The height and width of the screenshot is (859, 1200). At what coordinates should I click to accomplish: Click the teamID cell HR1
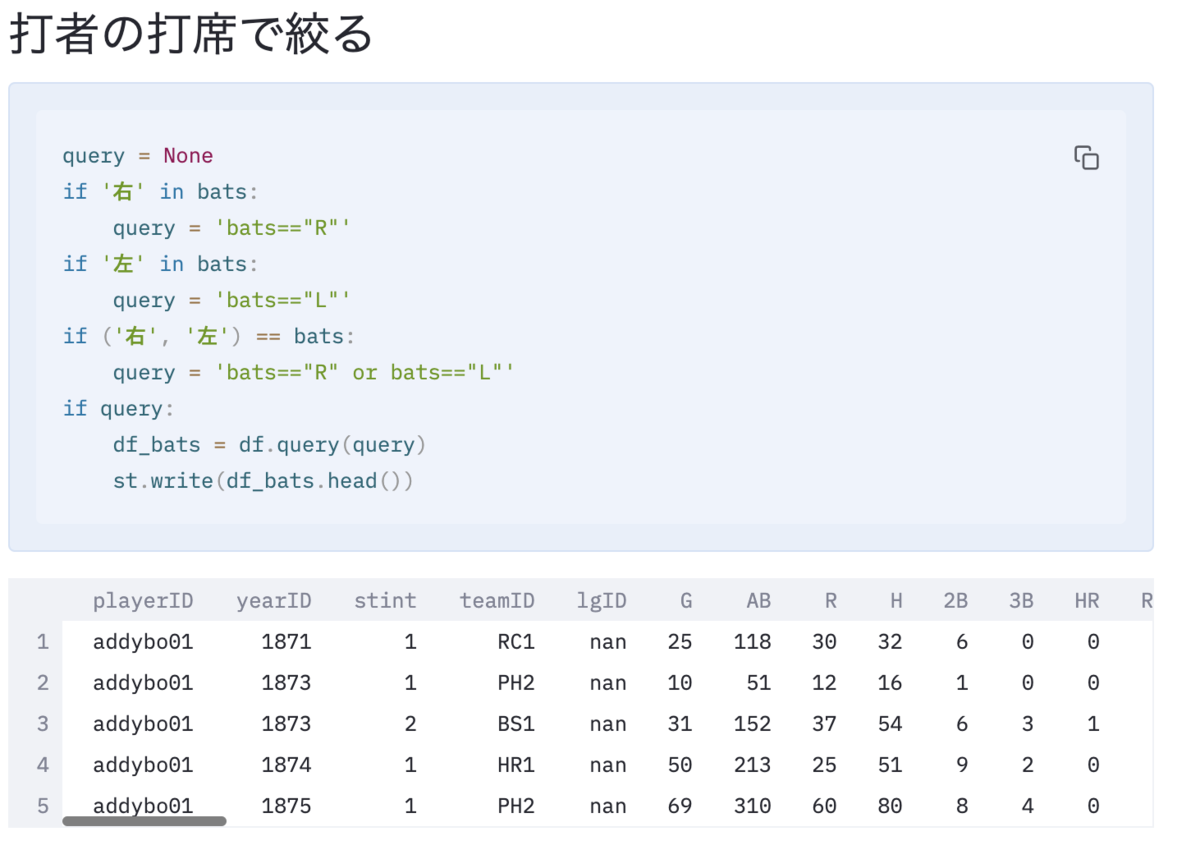tap(516, 765)
